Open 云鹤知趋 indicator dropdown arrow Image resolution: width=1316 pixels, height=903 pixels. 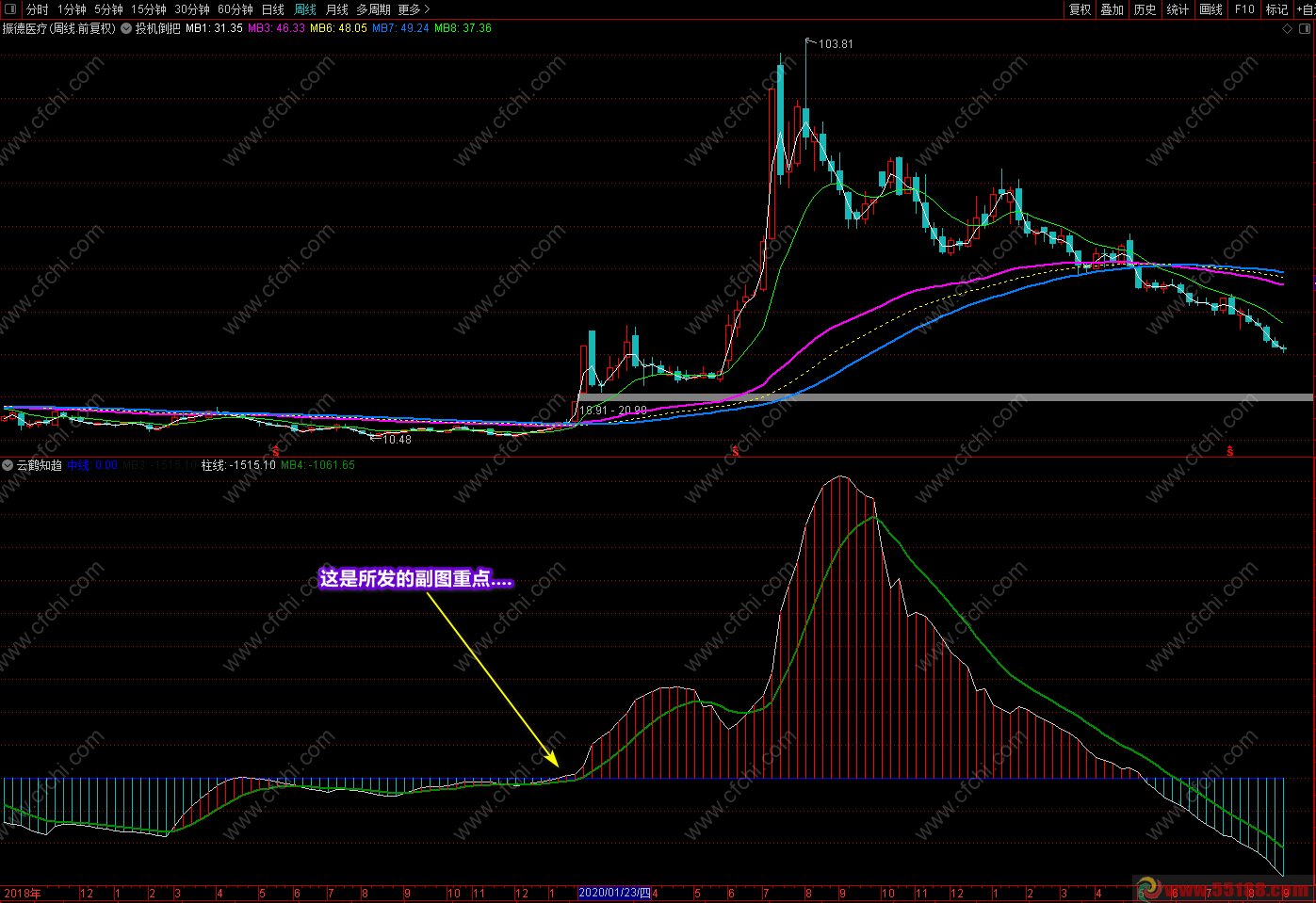point(8,465)
